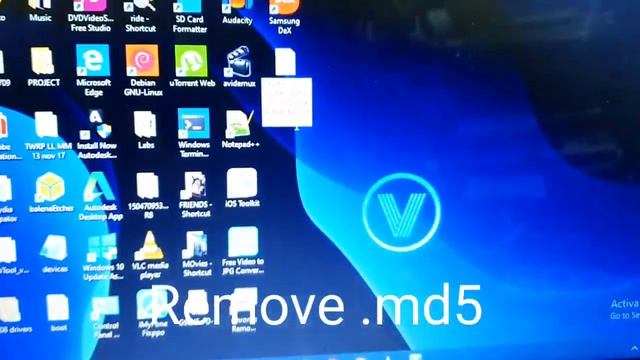Image resolution: width=640 pixels, height=360 pixels.
Task: Launch Free Video to JPG Converter
Action: tap(243, 251)
